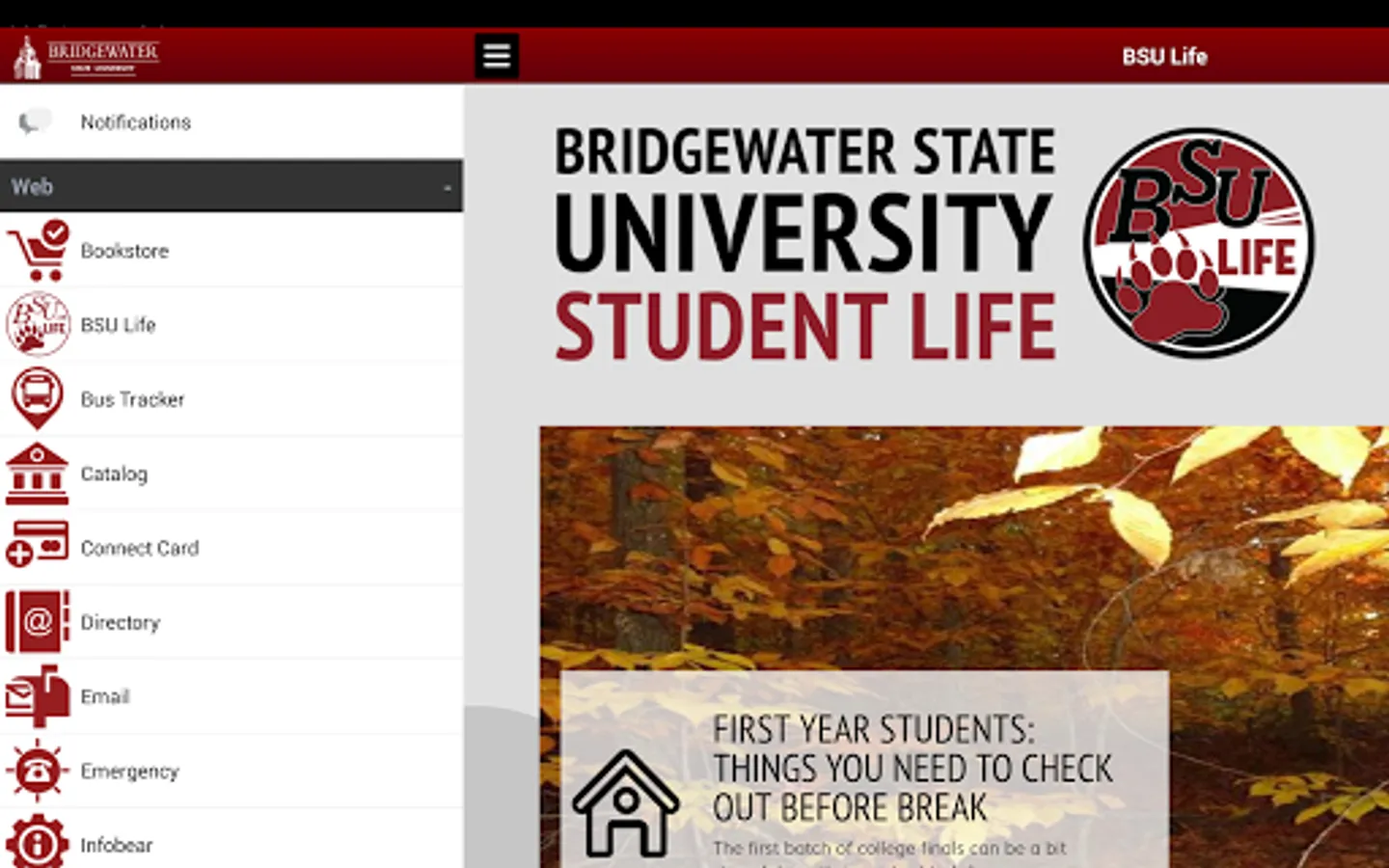Image resolution: width=1389 pixels, height=868 pixels.
Task: Tap the Bridgewater State University logo
Action: 86,57
